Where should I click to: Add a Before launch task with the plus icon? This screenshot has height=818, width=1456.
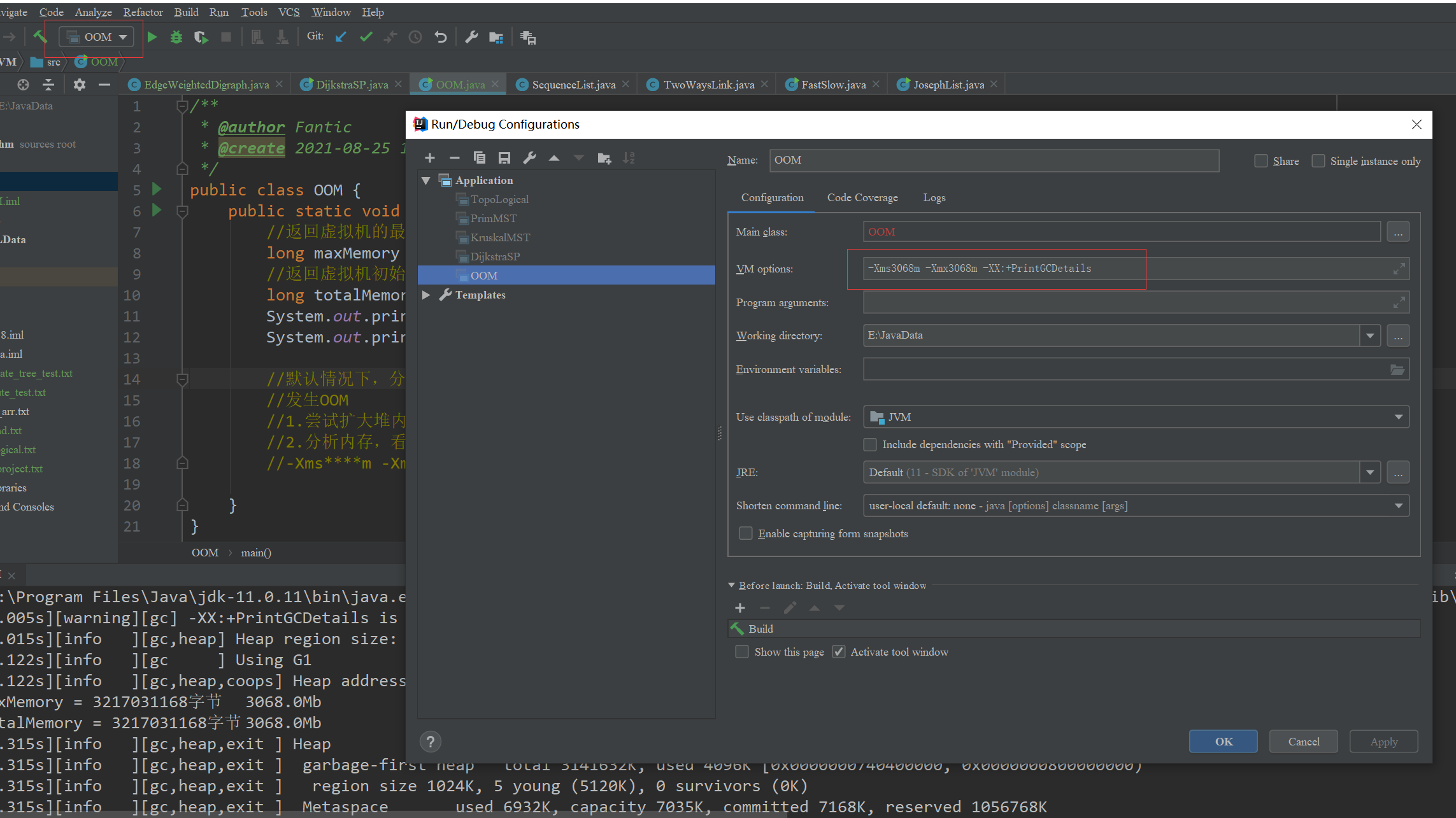click(x=740, y=608)
